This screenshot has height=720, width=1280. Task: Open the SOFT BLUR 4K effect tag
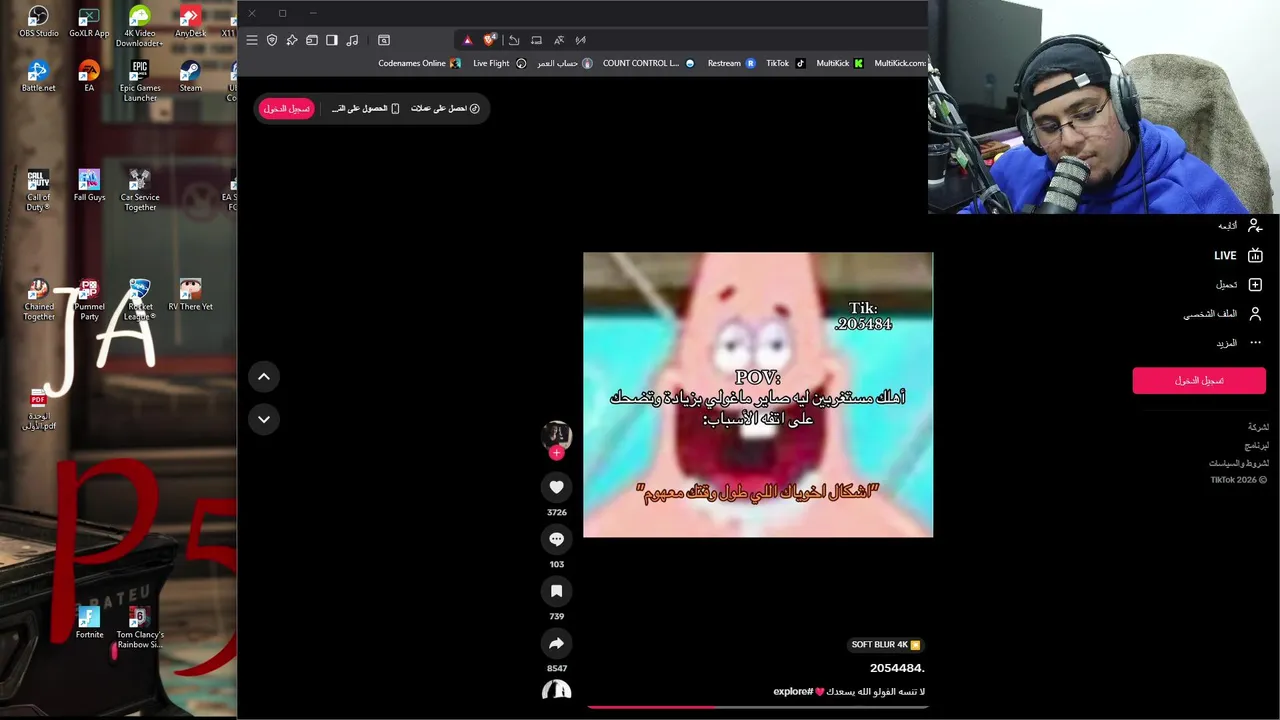point(886,645)
